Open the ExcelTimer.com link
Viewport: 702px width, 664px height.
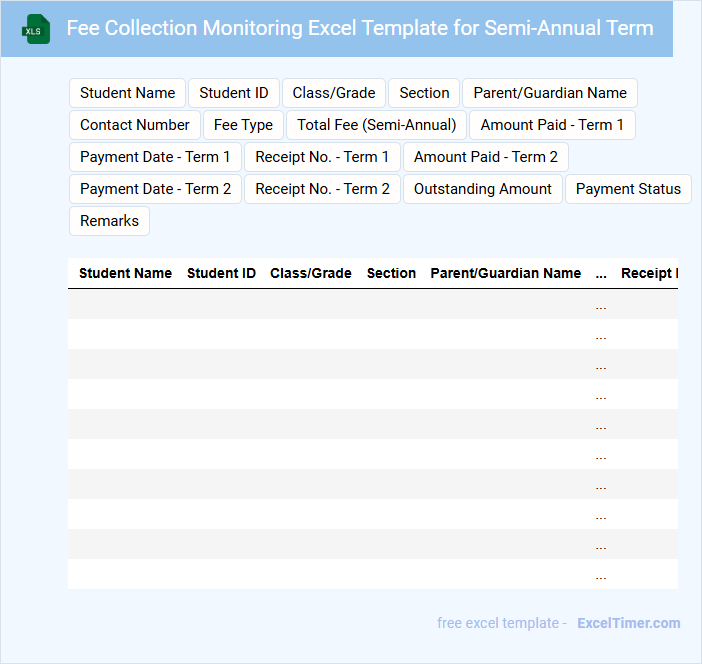coord(628,623)
